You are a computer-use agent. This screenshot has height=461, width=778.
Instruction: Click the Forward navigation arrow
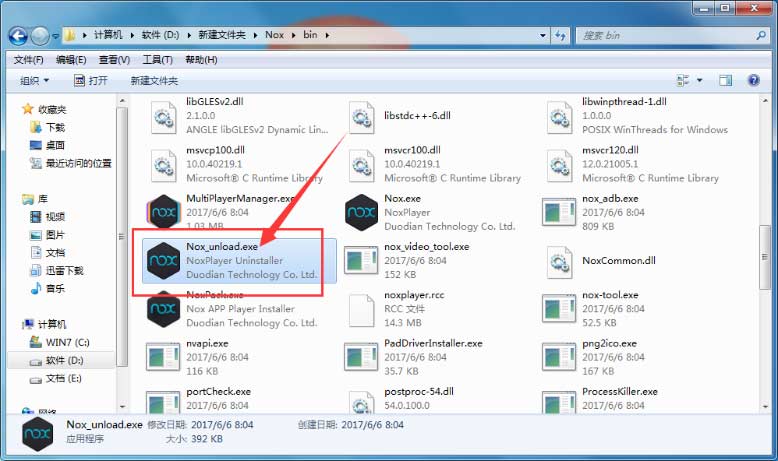(40, 36)
